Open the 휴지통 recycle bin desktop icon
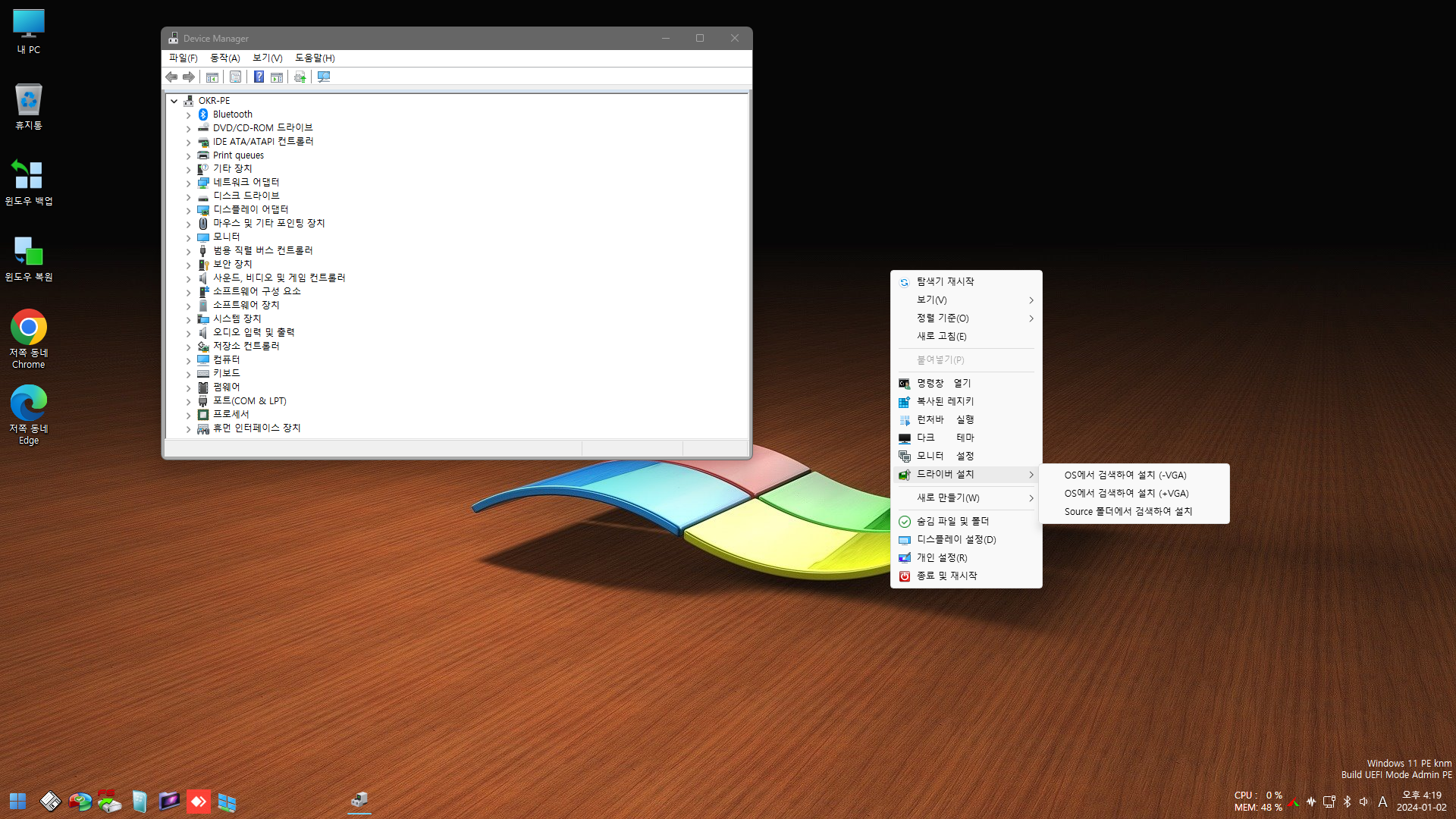1456x819 pixels. point(29,107)
